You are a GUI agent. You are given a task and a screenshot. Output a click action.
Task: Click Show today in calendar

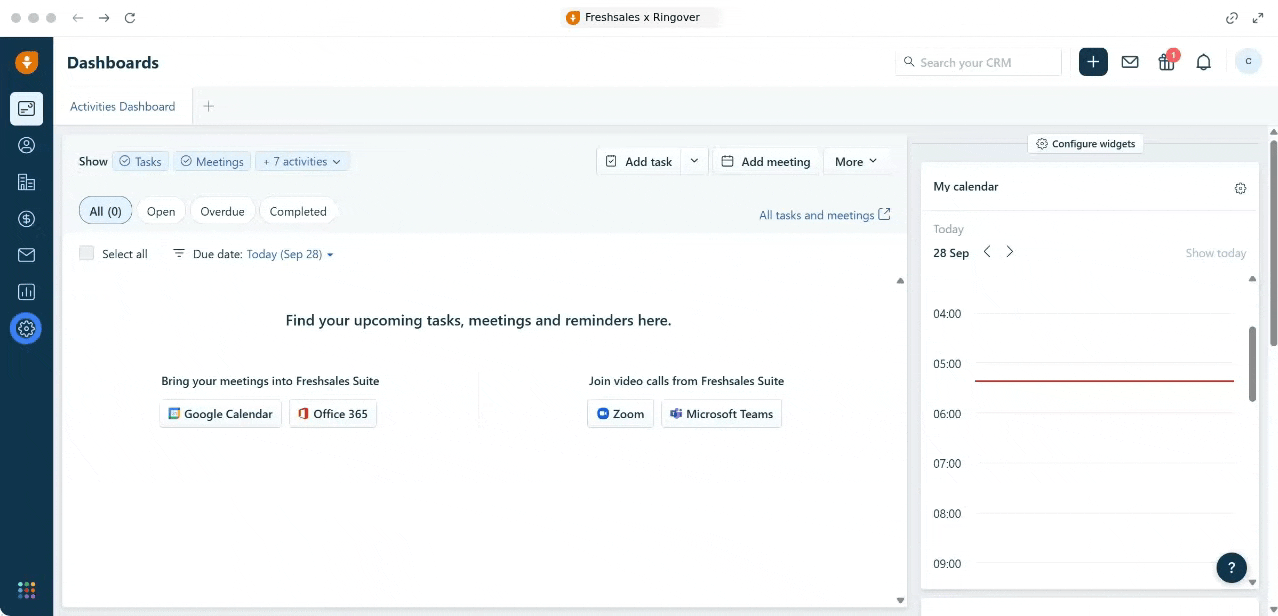tap(1215, 253)
